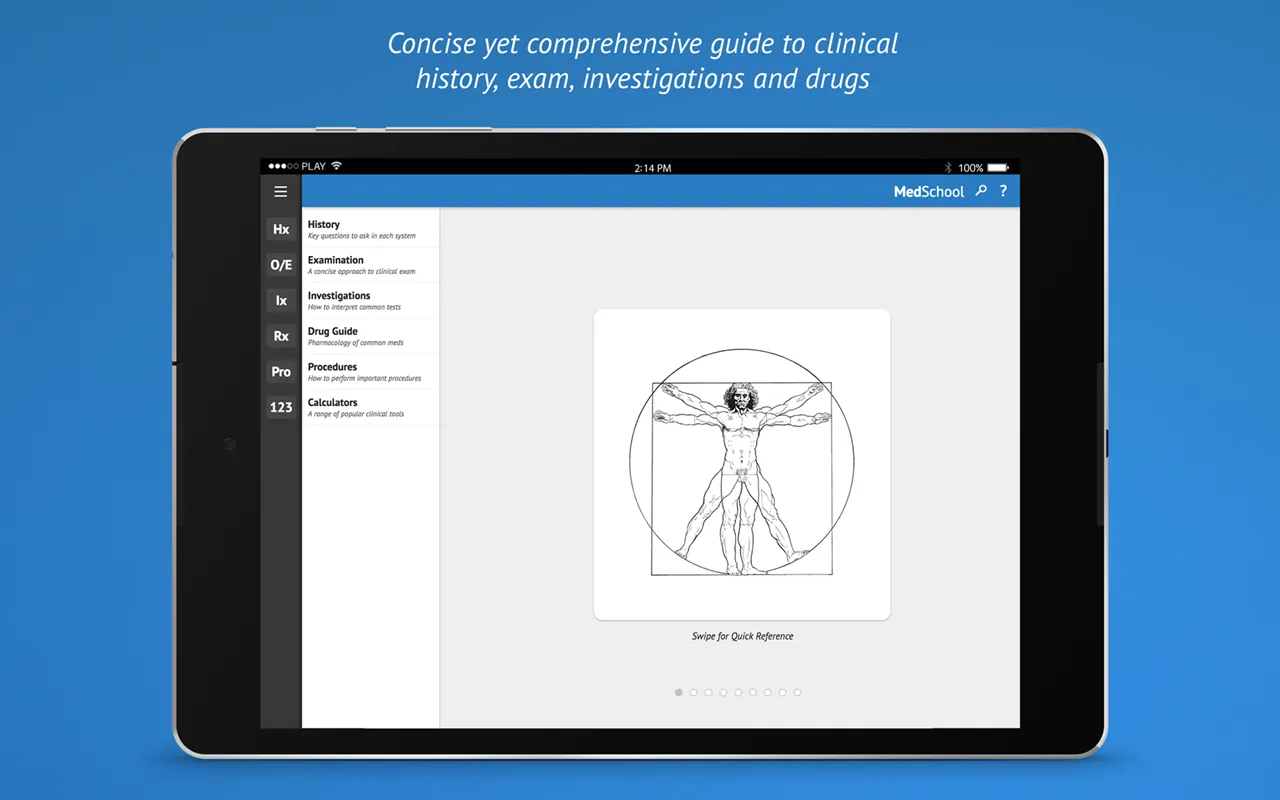Open the Investigations menu entry
The image size is (1280, 800).
[371, 301]
